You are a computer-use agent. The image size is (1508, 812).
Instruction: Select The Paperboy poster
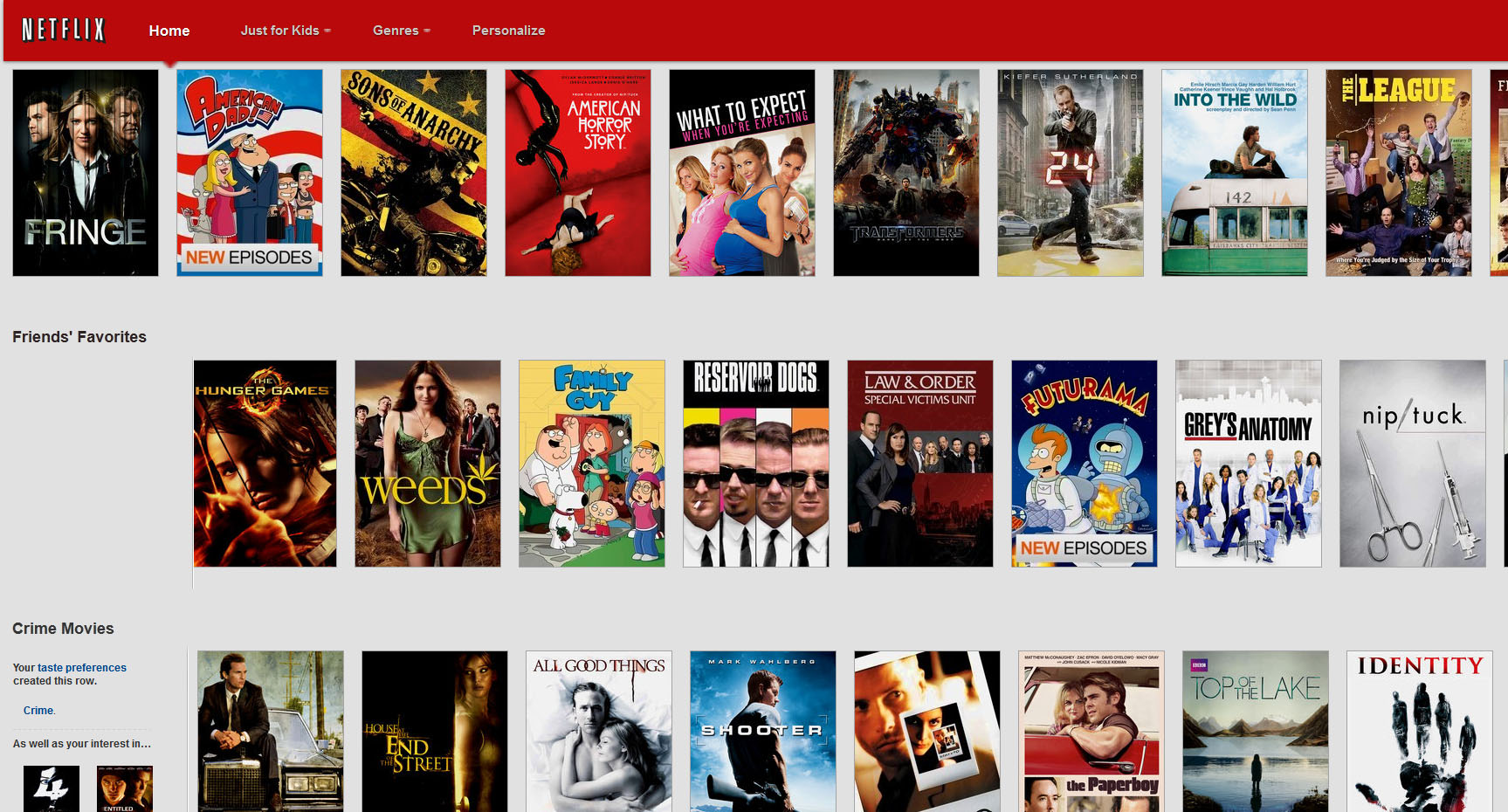coord(1091,732)
